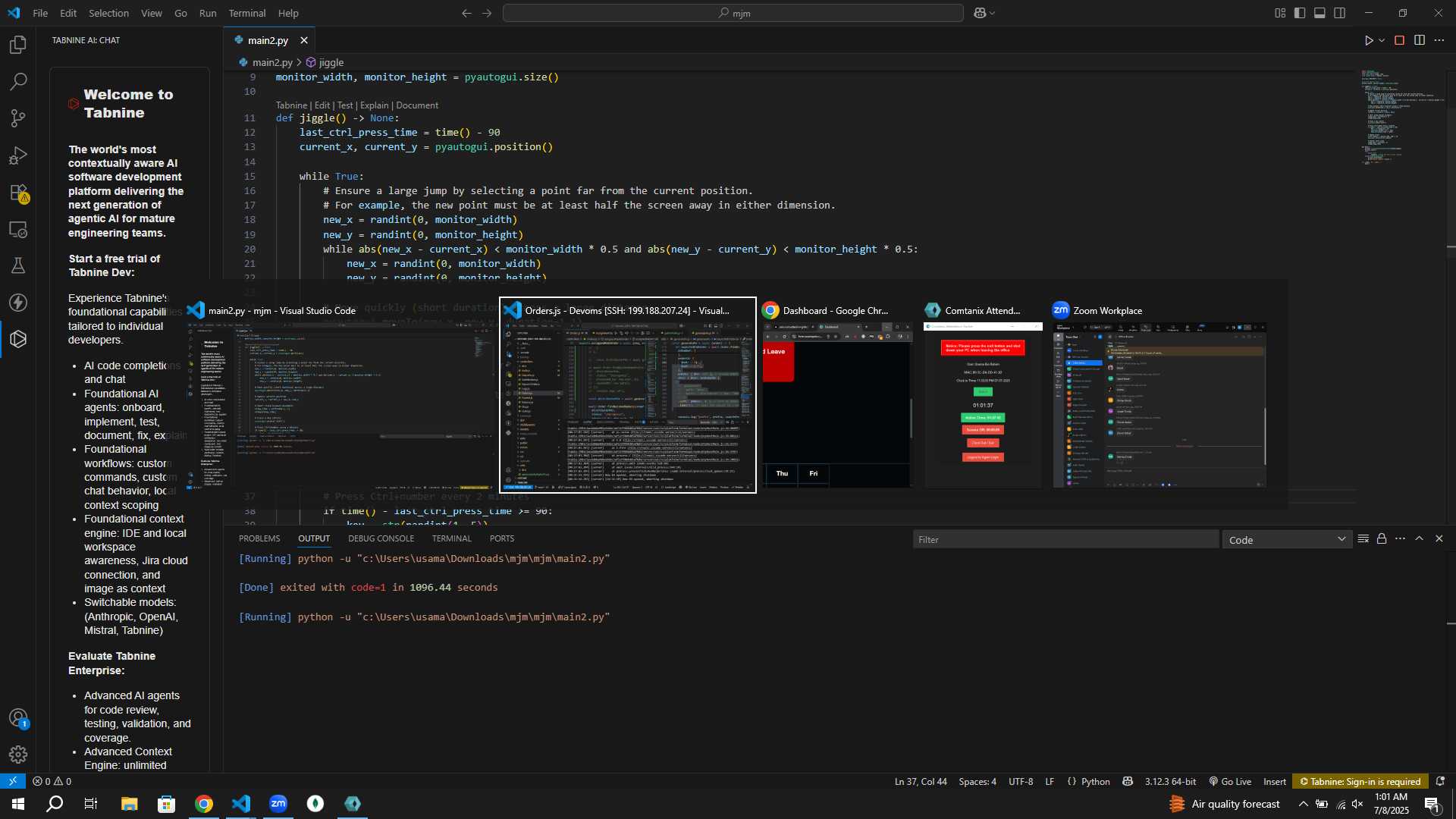Open notifications bell in status bar
The image size is (1456, 819).
1440,781
